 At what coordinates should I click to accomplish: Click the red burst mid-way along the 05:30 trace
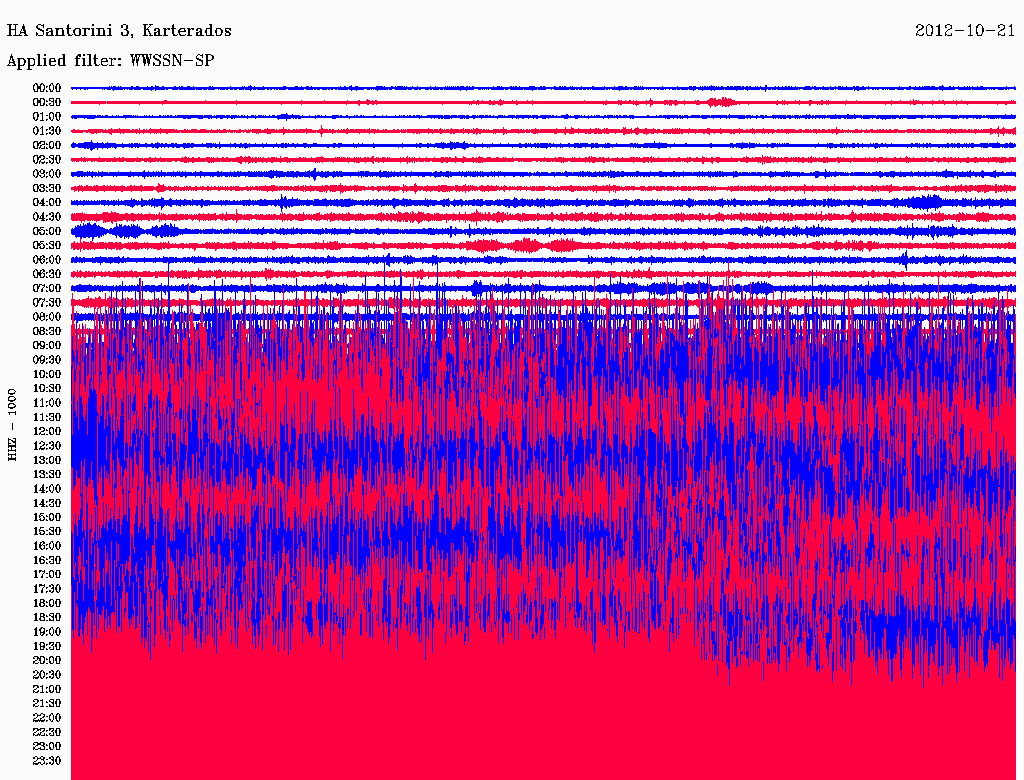click(x=525, y=245)
